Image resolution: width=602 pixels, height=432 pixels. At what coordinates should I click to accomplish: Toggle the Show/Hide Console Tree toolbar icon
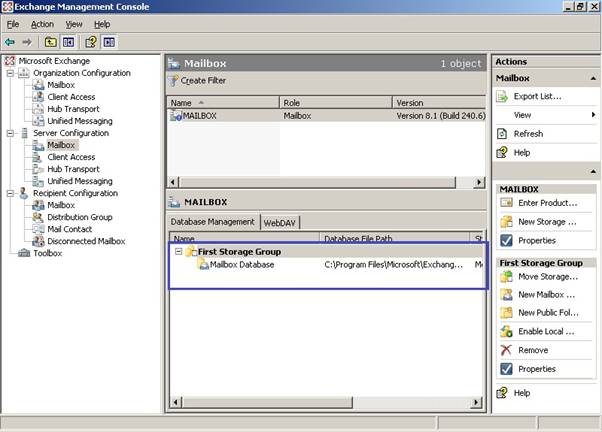(x=68, y=42)
